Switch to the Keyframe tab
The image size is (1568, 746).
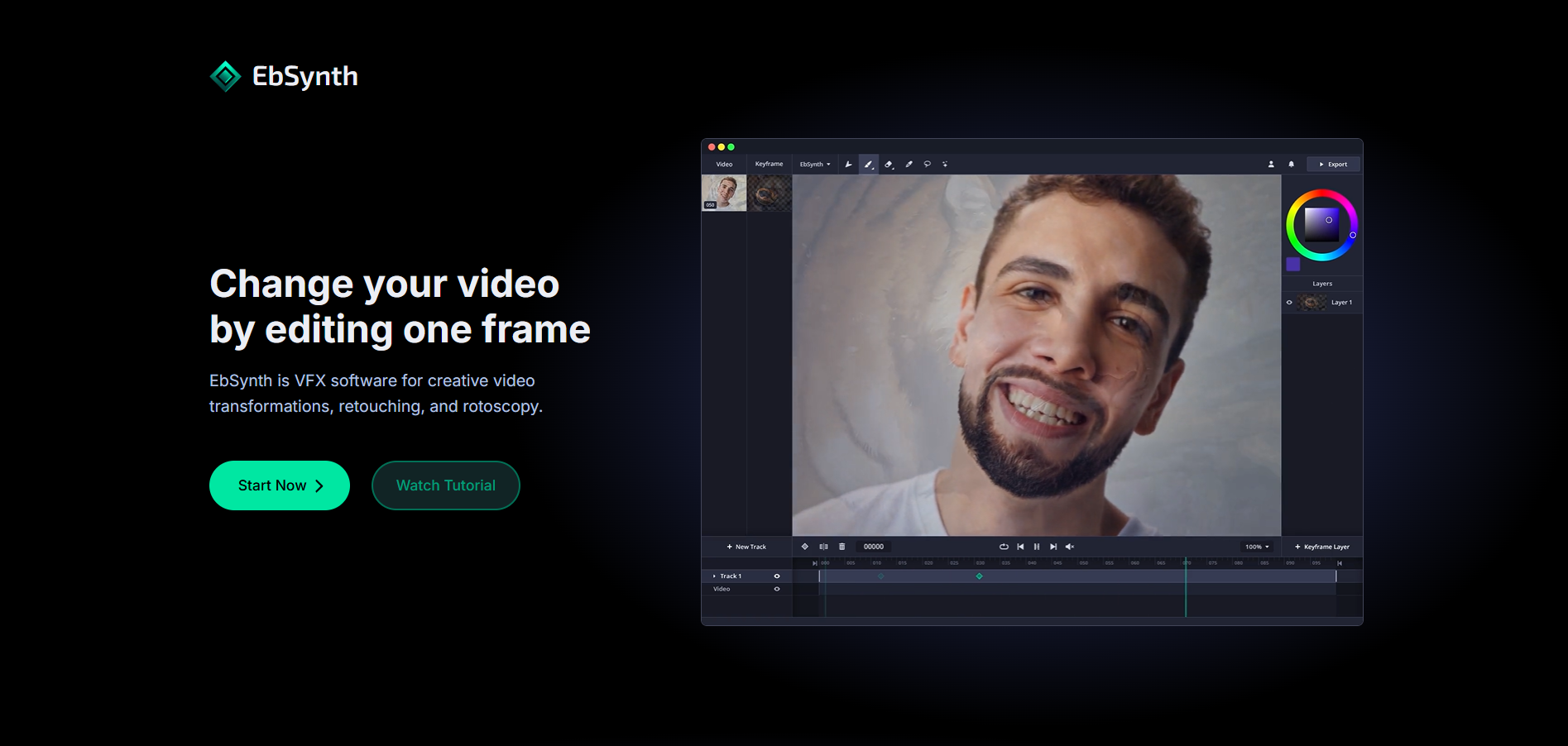[x=769, y=164]
